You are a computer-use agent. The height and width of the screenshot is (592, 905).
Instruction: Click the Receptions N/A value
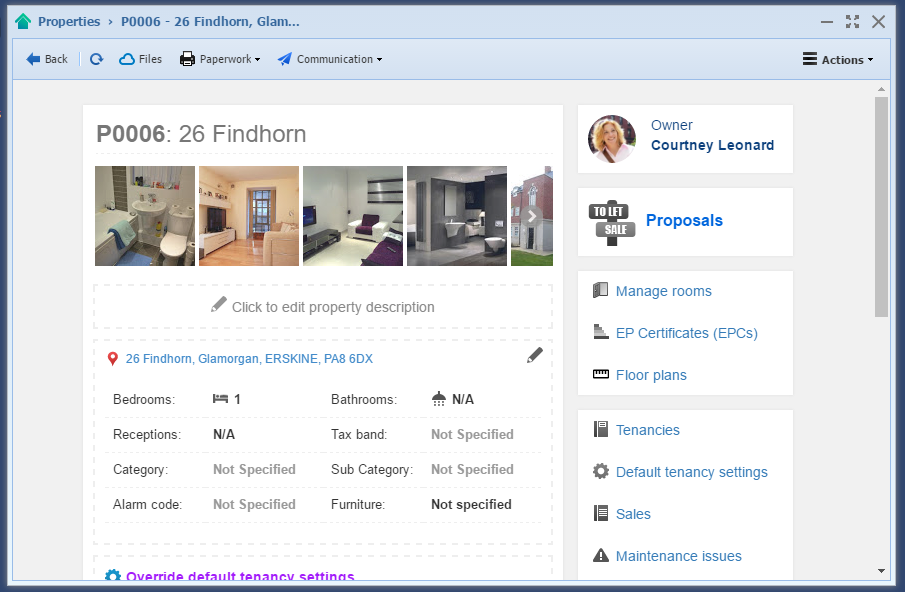click(224, 434)
